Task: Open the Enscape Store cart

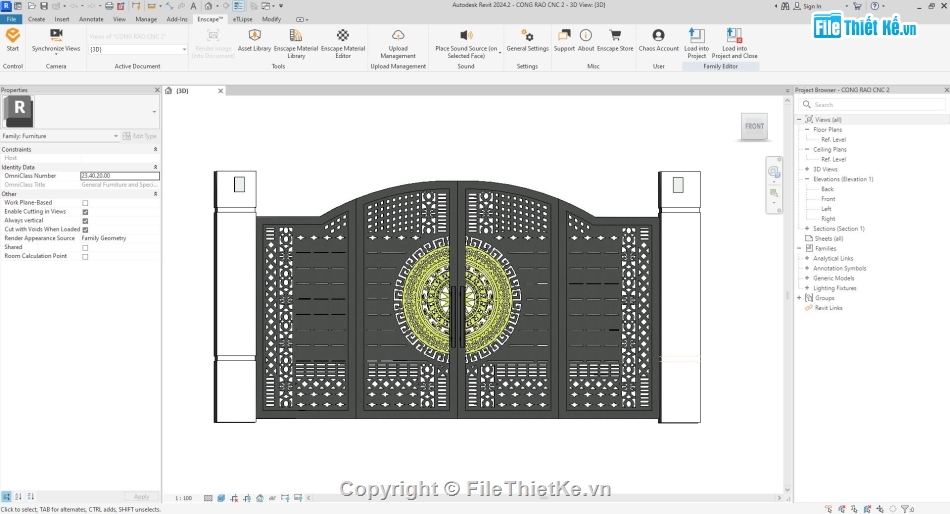Action: point(615,35)
